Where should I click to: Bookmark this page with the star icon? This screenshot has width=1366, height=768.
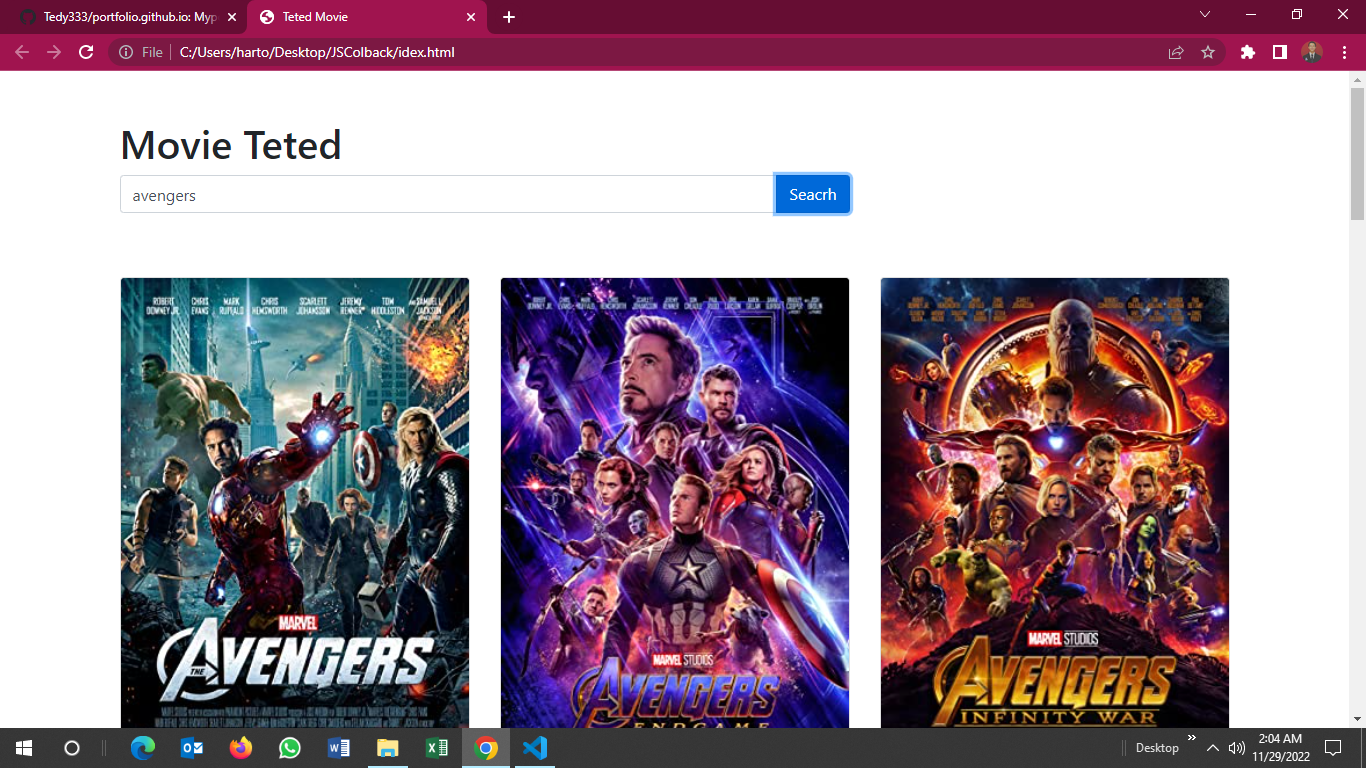click(x=1208, y=52)
